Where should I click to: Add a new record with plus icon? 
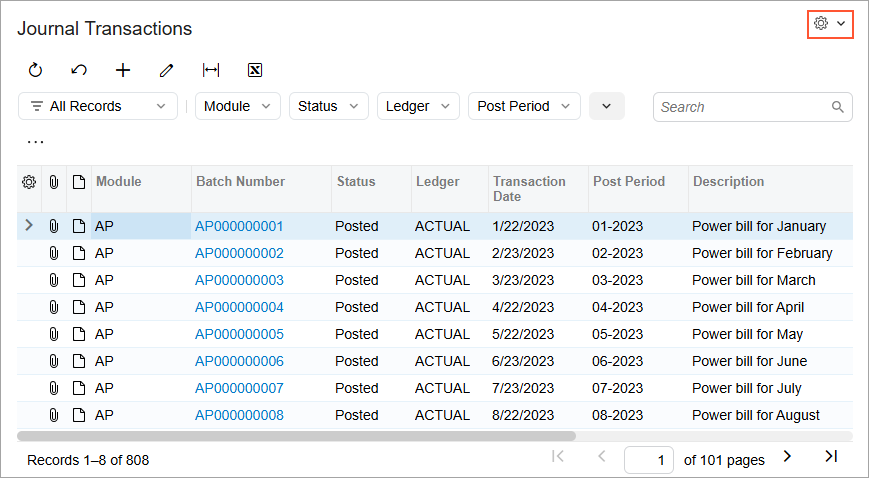tap(123, 70)
